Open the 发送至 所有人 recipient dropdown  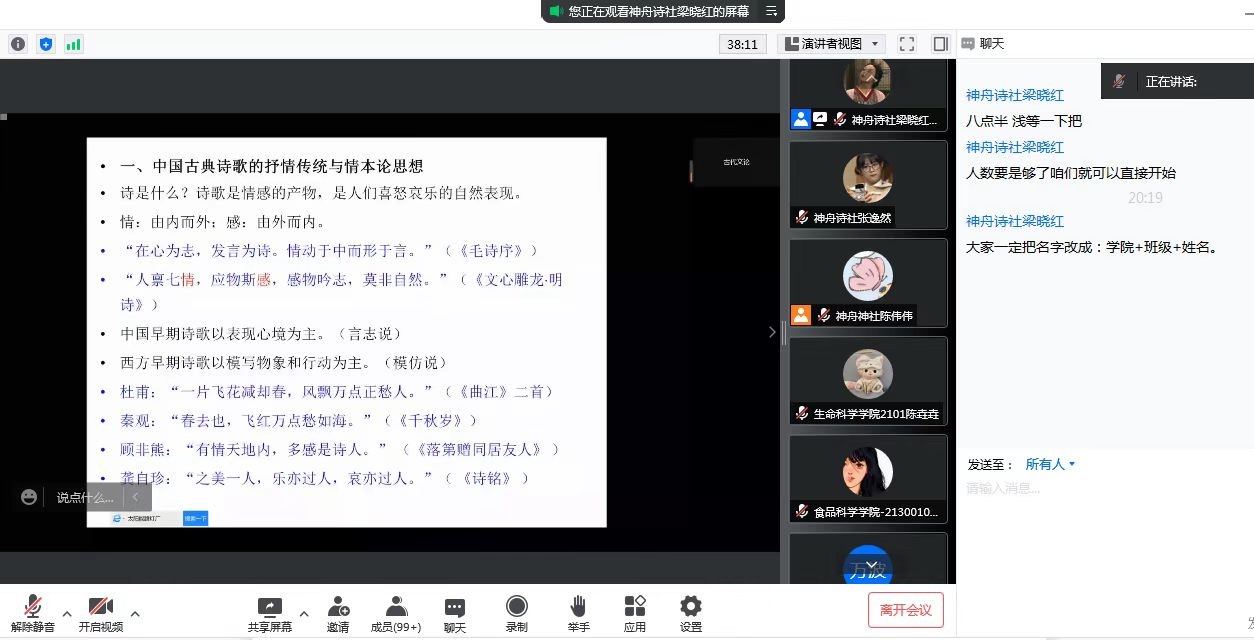tap(1050, 464)
